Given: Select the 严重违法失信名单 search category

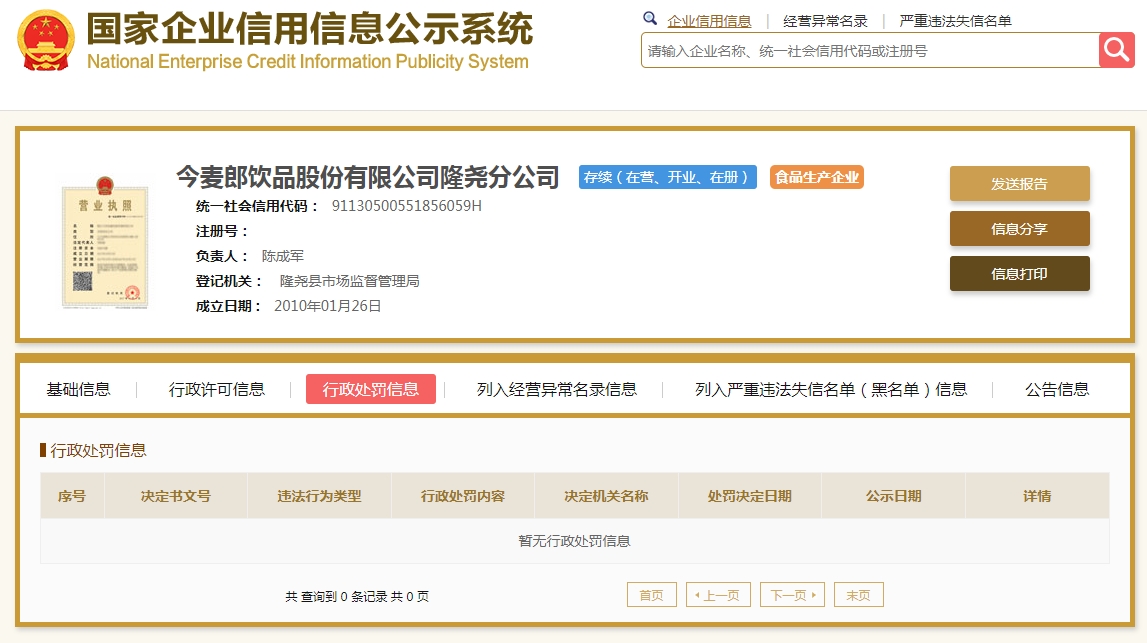Looking at the screenshot, I should 955,21.
